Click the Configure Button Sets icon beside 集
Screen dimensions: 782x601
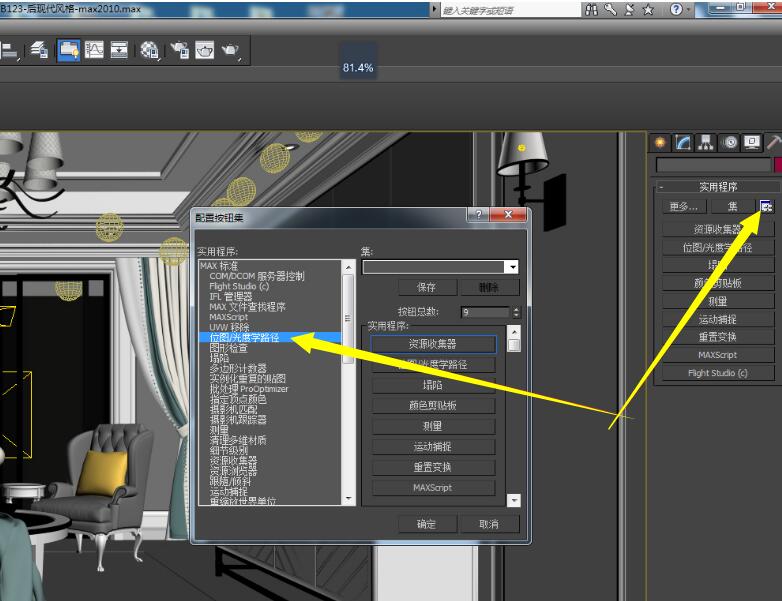click(766, 206)
